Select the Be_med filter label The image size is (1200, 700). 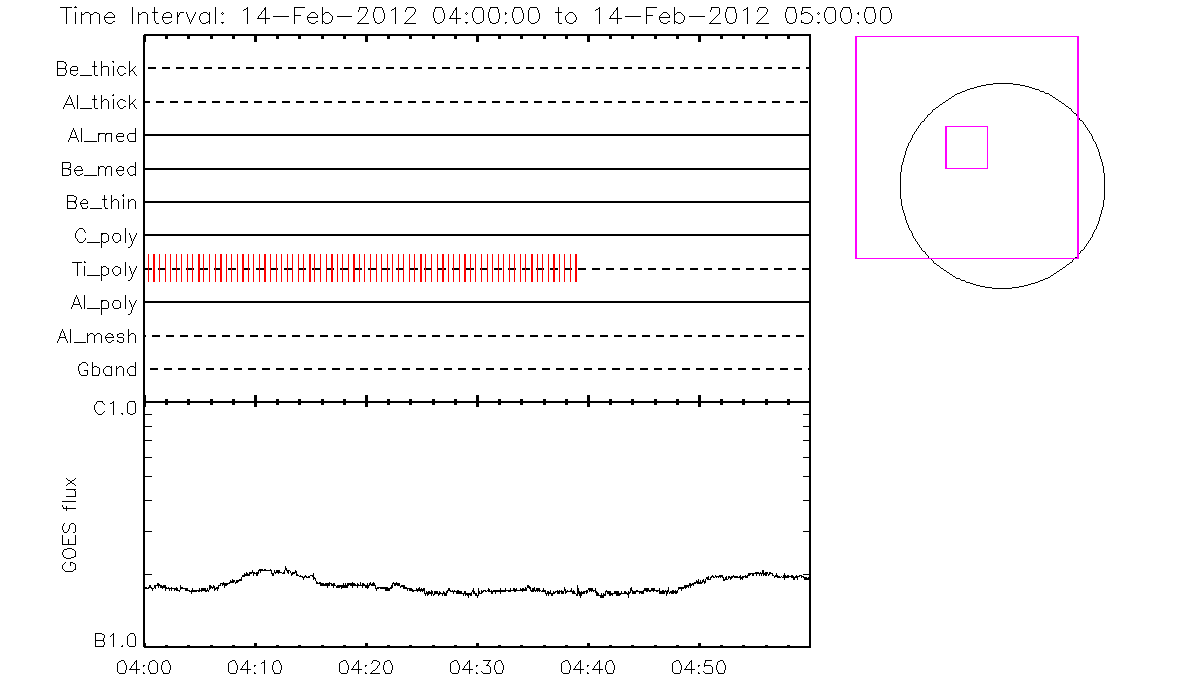(x=99, y=170)
